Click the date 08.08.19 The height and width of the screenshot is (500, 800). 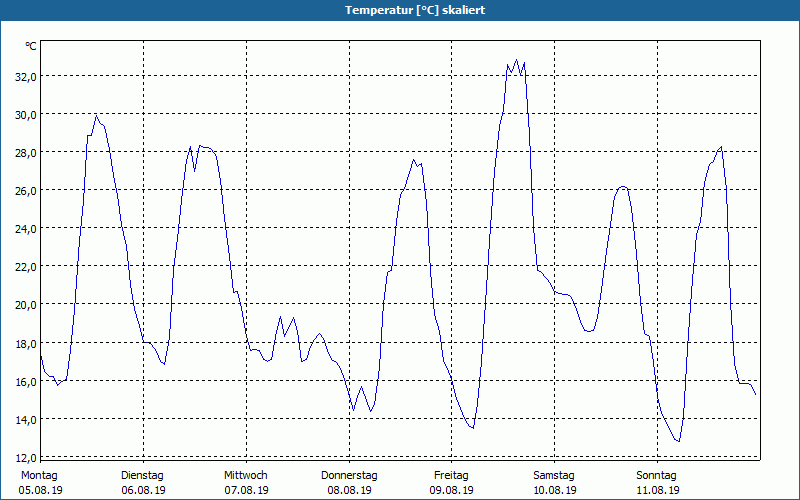(x=349, y=490)
